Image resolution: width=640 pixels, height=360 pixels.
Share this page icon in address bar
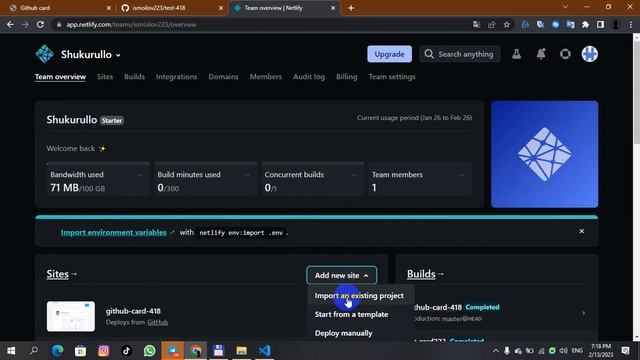click(x=491, y=24)
